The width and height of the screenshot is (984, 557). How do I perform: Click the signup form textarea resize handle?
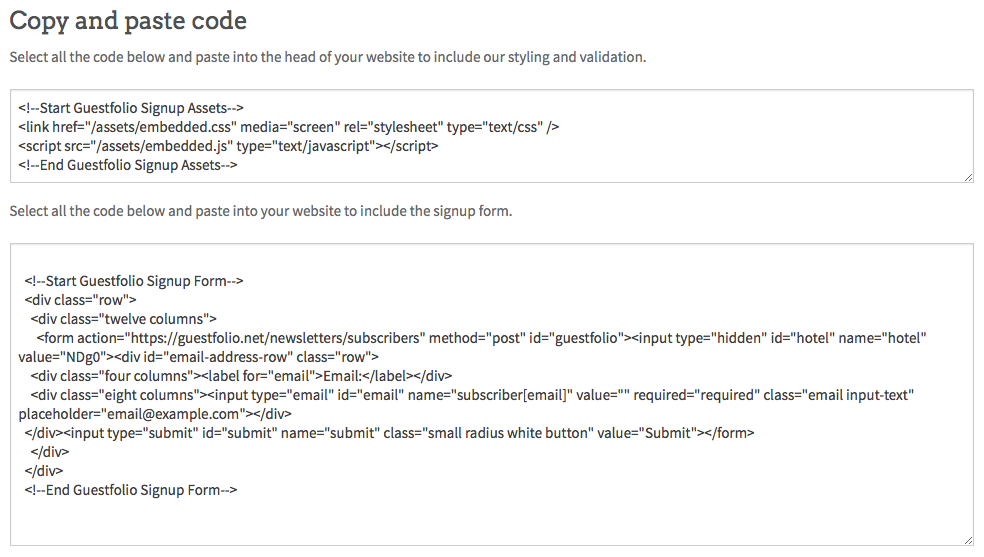pos(968,540)
